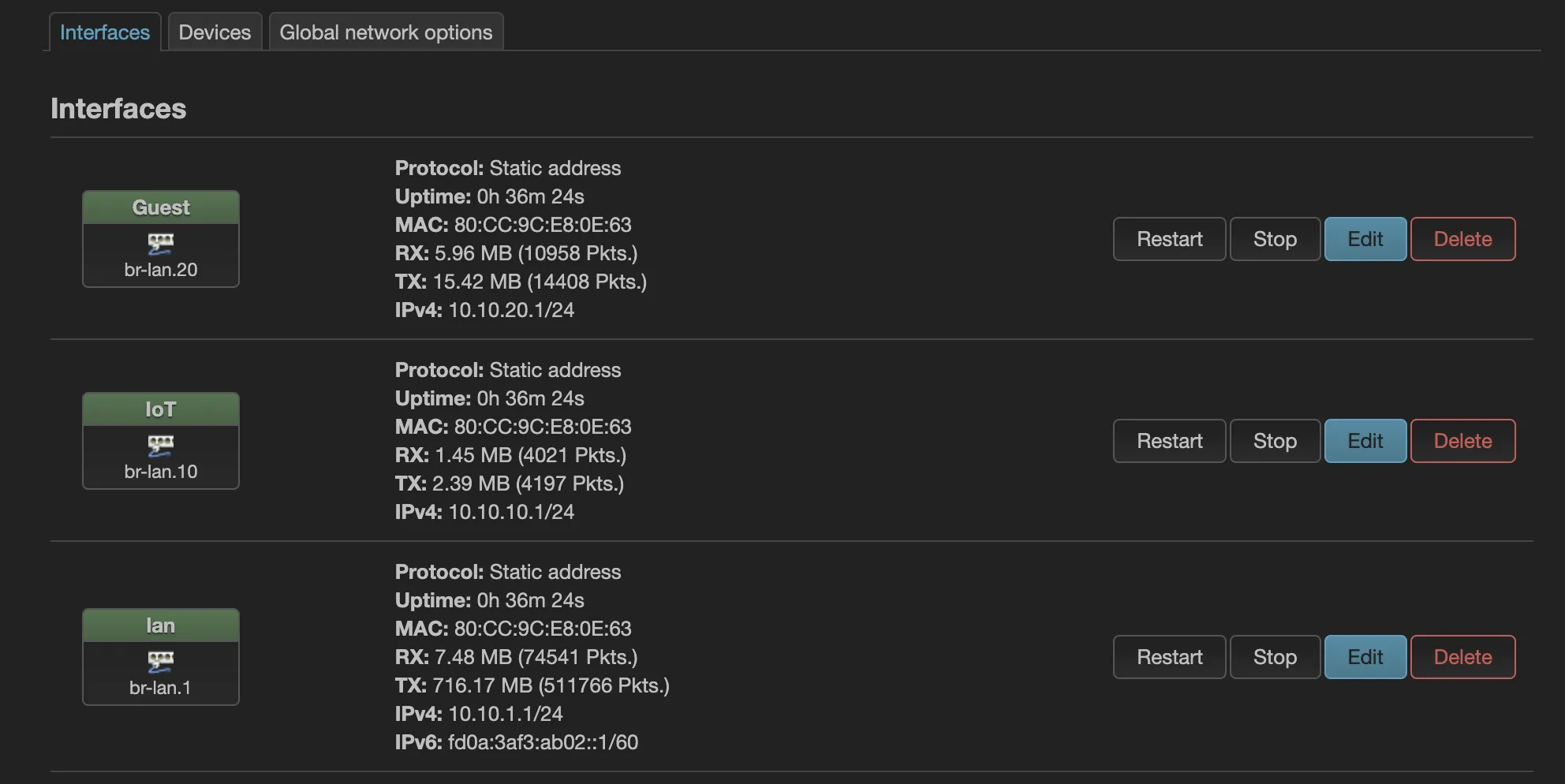Delete the lan interface
Viewport: 1565px width, 784px height.
point(1462,657)
